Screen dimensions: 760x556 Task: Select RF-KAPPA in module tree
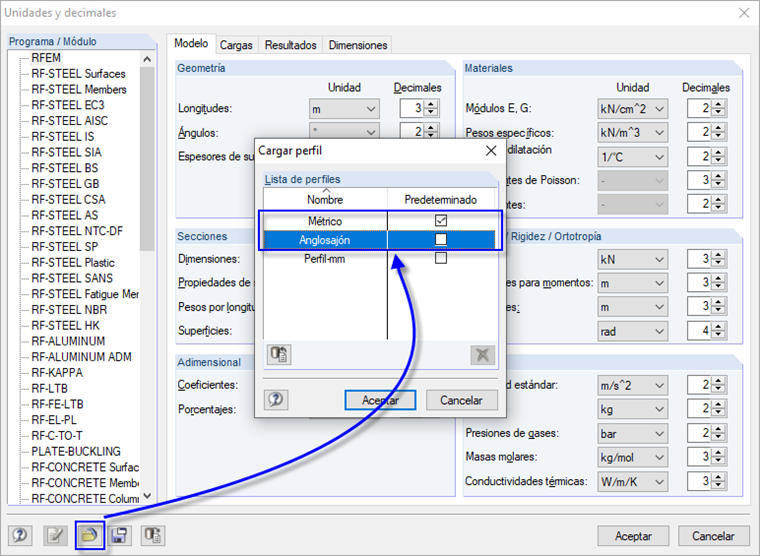click(57, 373)
